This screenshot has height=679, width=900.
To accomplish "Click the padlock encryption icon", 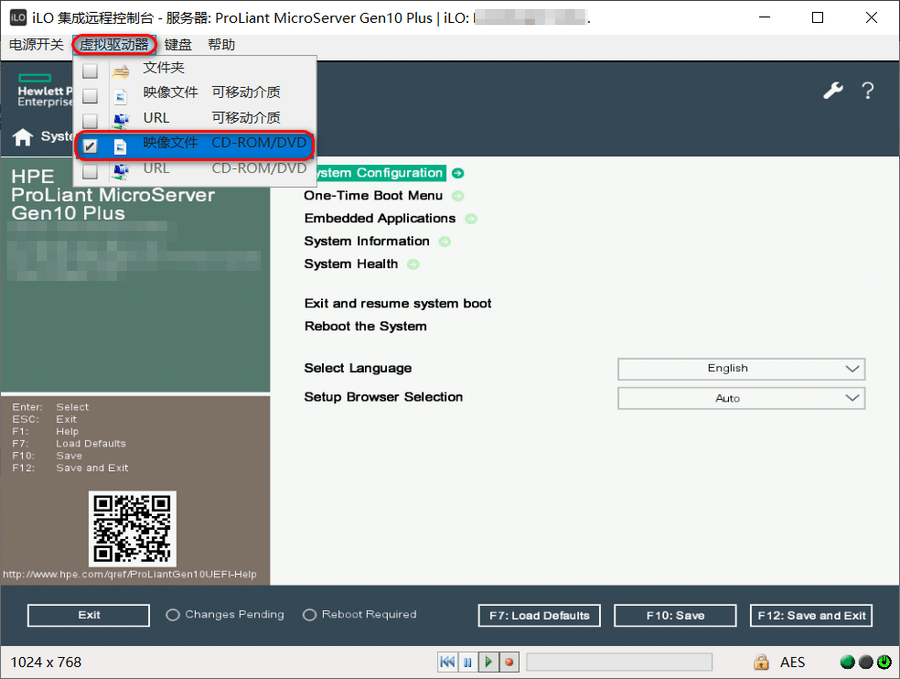I will tap(761, 662).
